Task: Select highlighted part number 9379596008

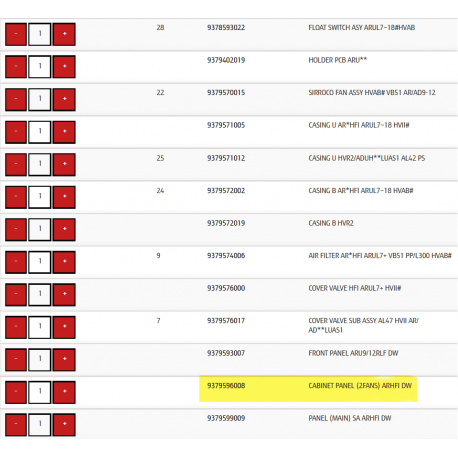Action: coord(226,386)
